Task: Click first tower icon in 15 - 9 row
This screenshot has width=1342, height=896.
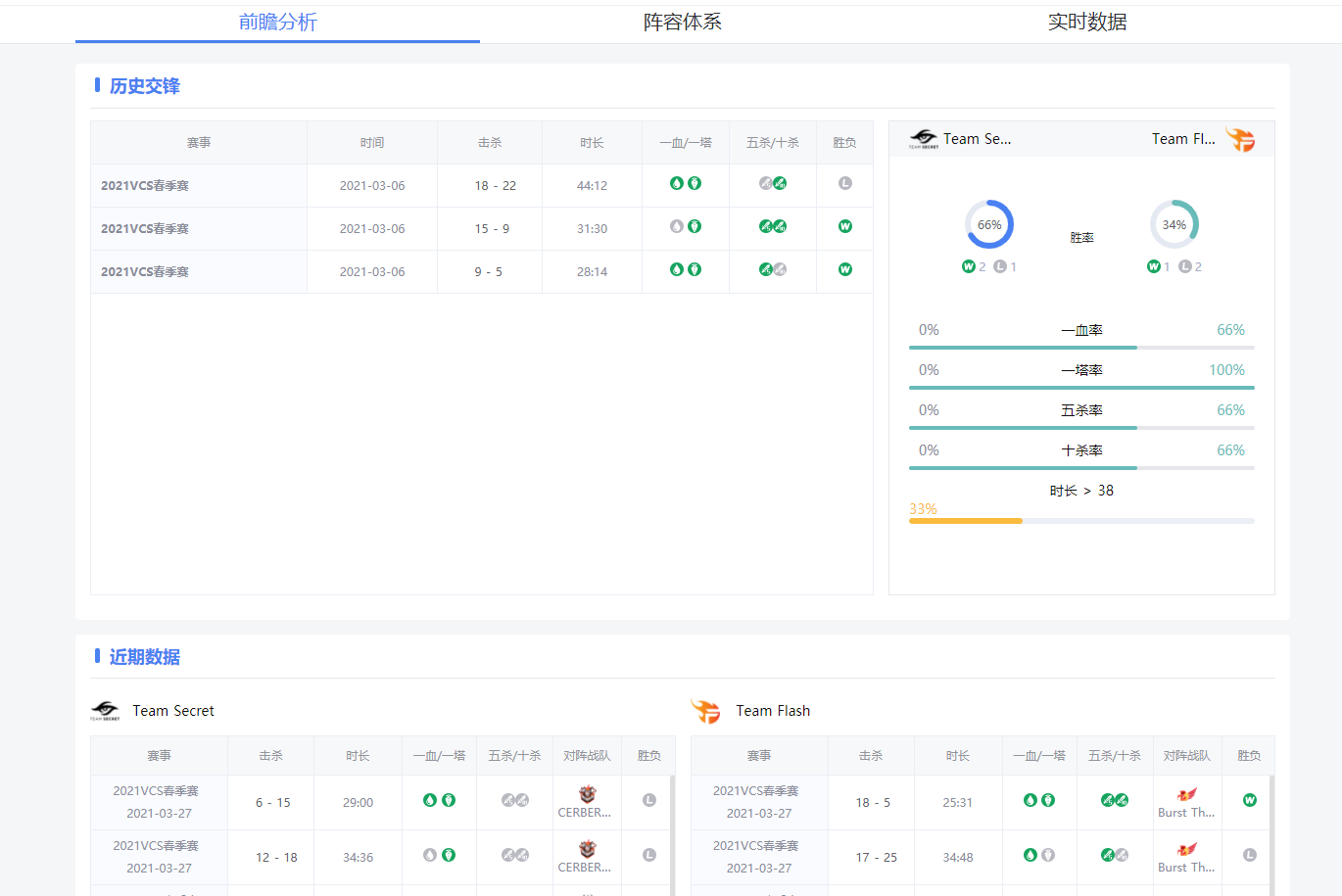Action: [x=695, y=226]
